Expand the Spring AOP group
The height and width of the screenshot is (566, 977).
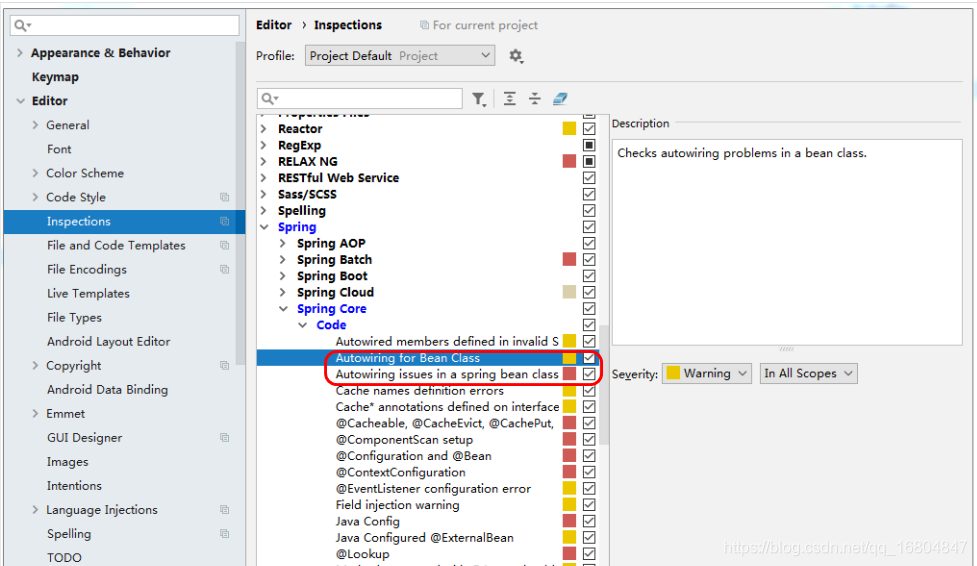click(x=283, y=243)
